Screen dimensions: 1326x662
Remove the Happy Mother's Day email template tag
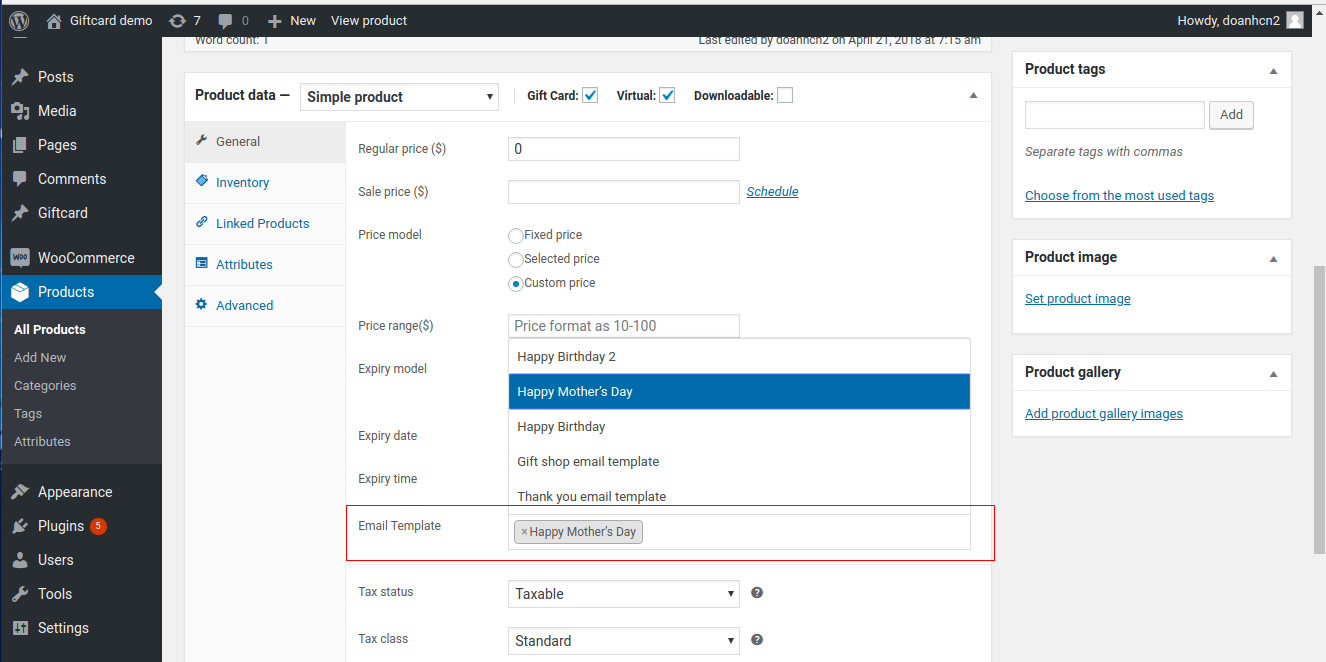pos(521,531)
